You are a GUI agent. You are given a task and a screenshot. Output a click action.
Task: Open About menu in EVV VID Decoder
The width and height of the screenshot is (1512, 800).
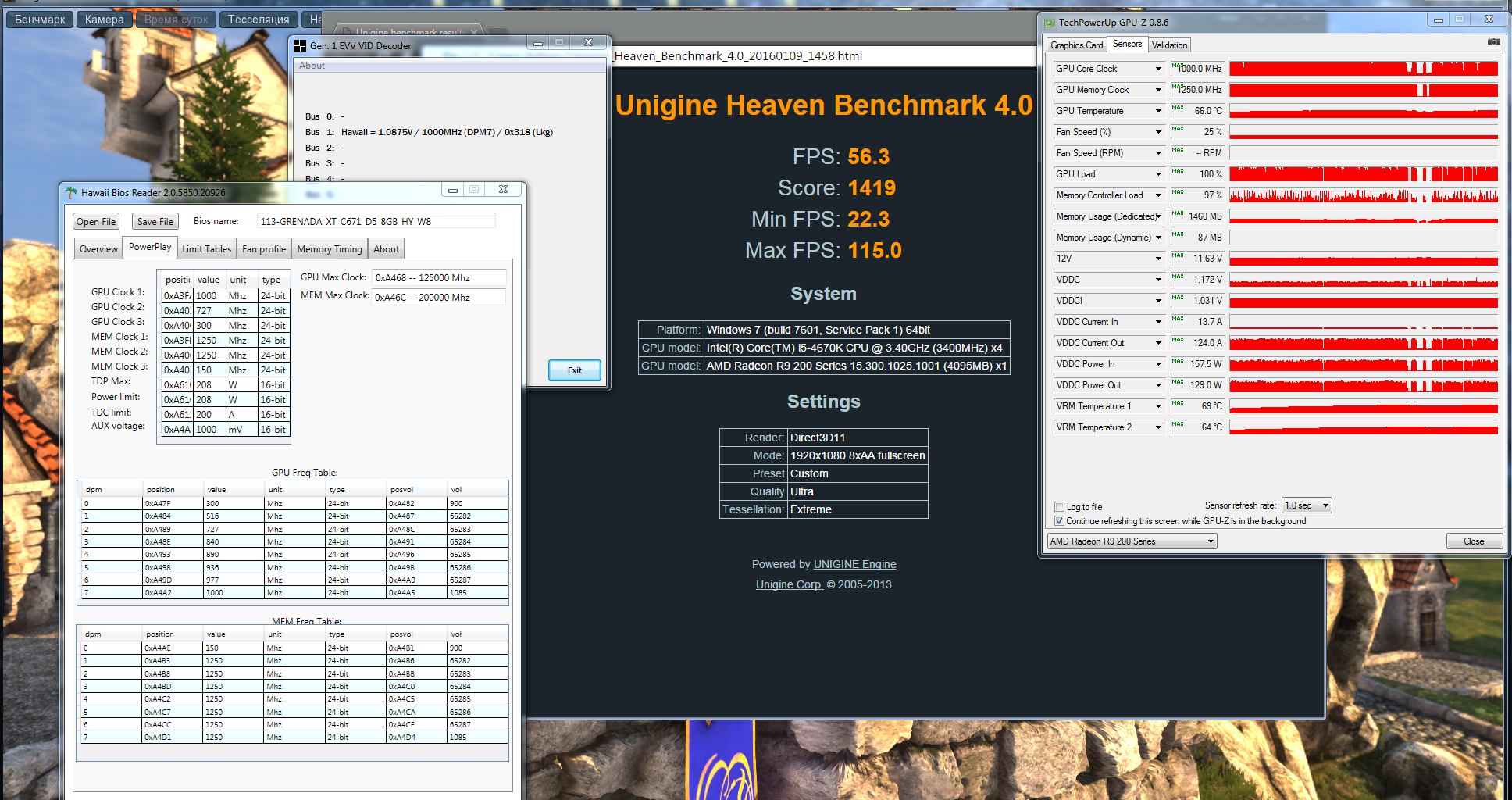[312, 66]
